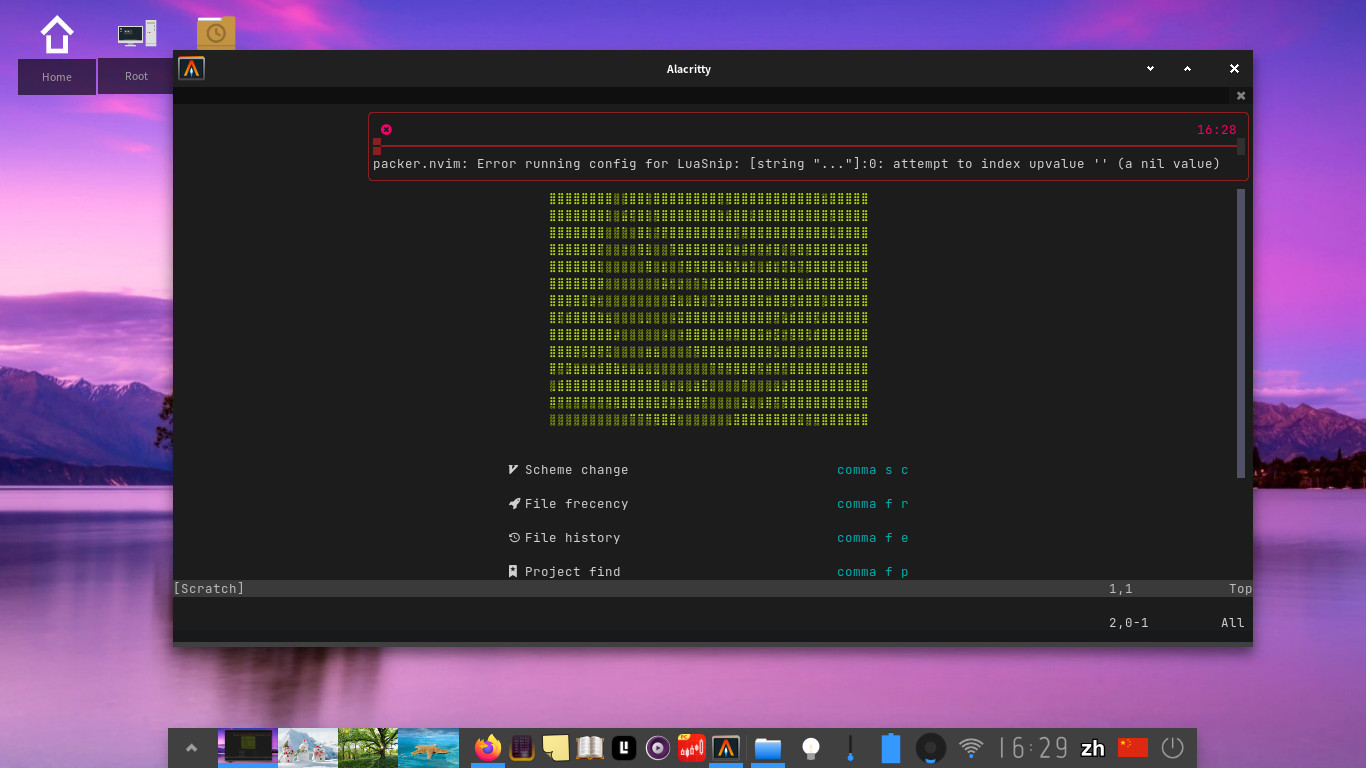Open the ebook reader book icon in taskbar
The image size is (1366, 768).
coord(589,747)
